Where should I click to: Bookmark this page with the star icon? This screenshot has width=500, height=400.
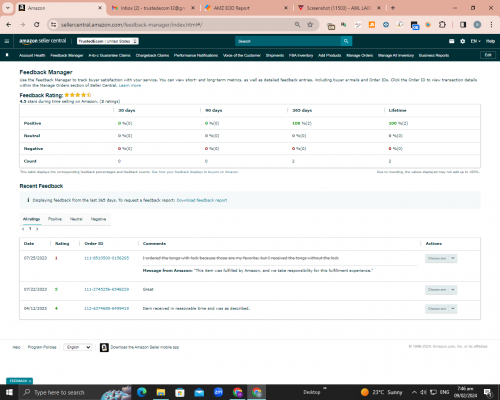point(310,25)
